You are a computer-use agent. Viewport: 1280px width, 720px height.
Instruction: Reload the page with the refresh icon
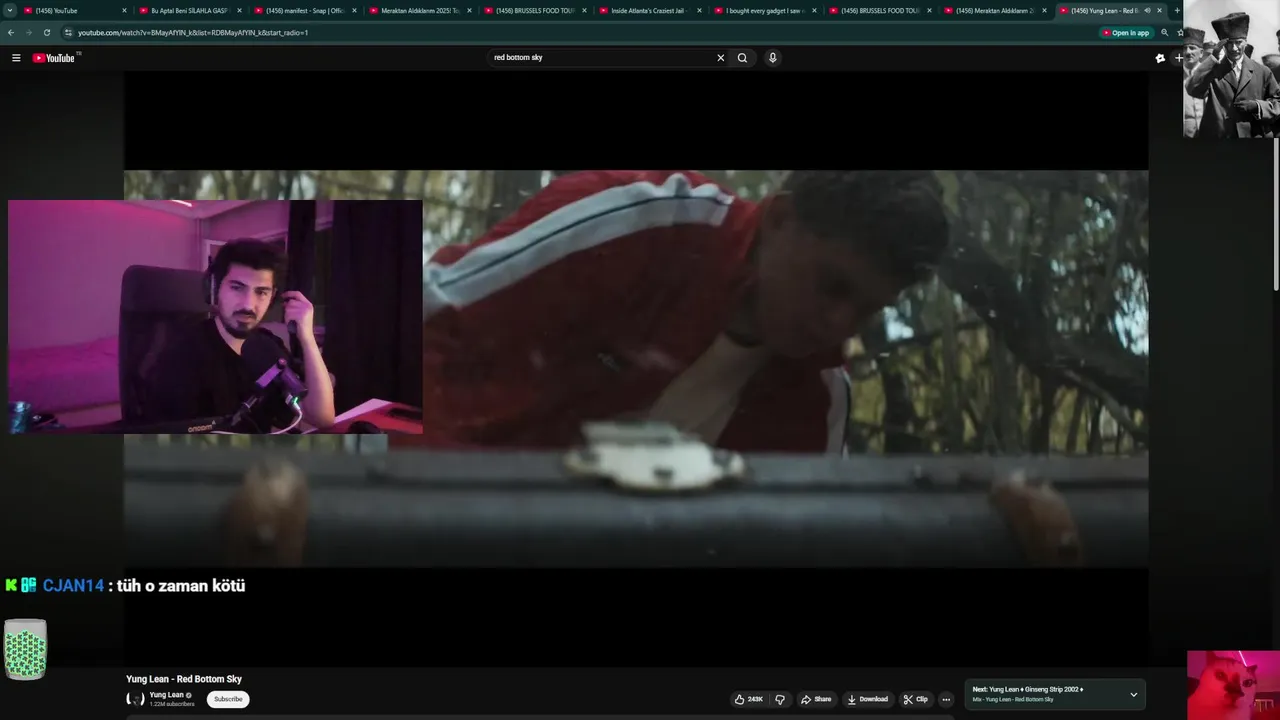coord(46,32)
